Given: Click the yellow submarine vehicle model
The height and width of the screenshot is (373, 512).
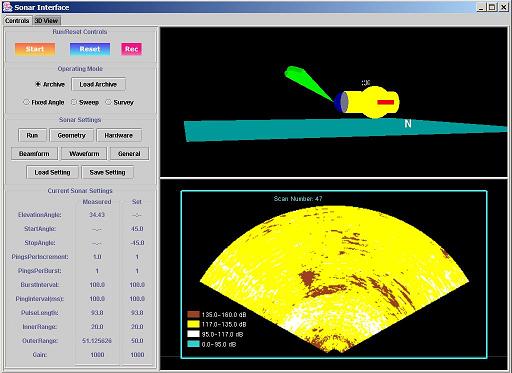Looking at the screenshot, I should tap(370, 102).
